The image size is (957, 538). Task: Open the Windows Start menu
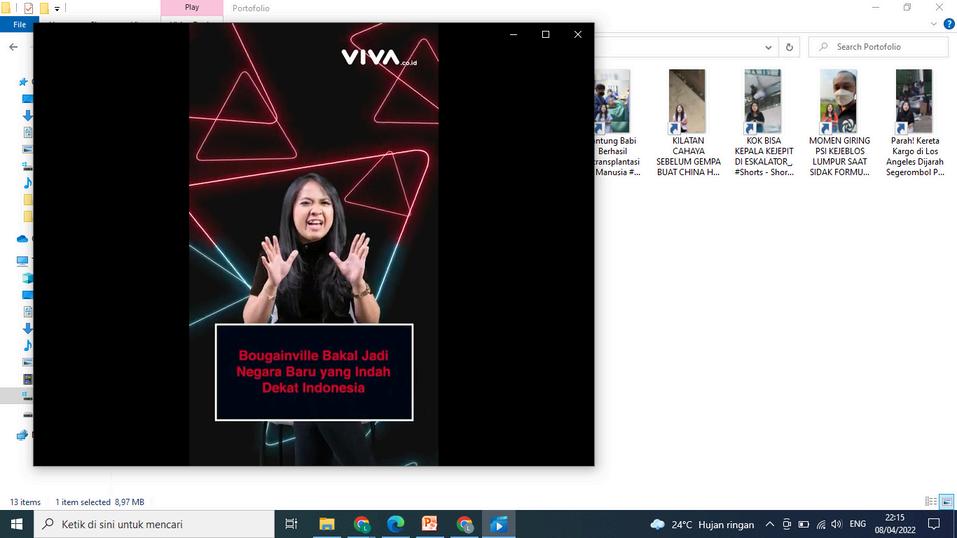click(16, 524)
